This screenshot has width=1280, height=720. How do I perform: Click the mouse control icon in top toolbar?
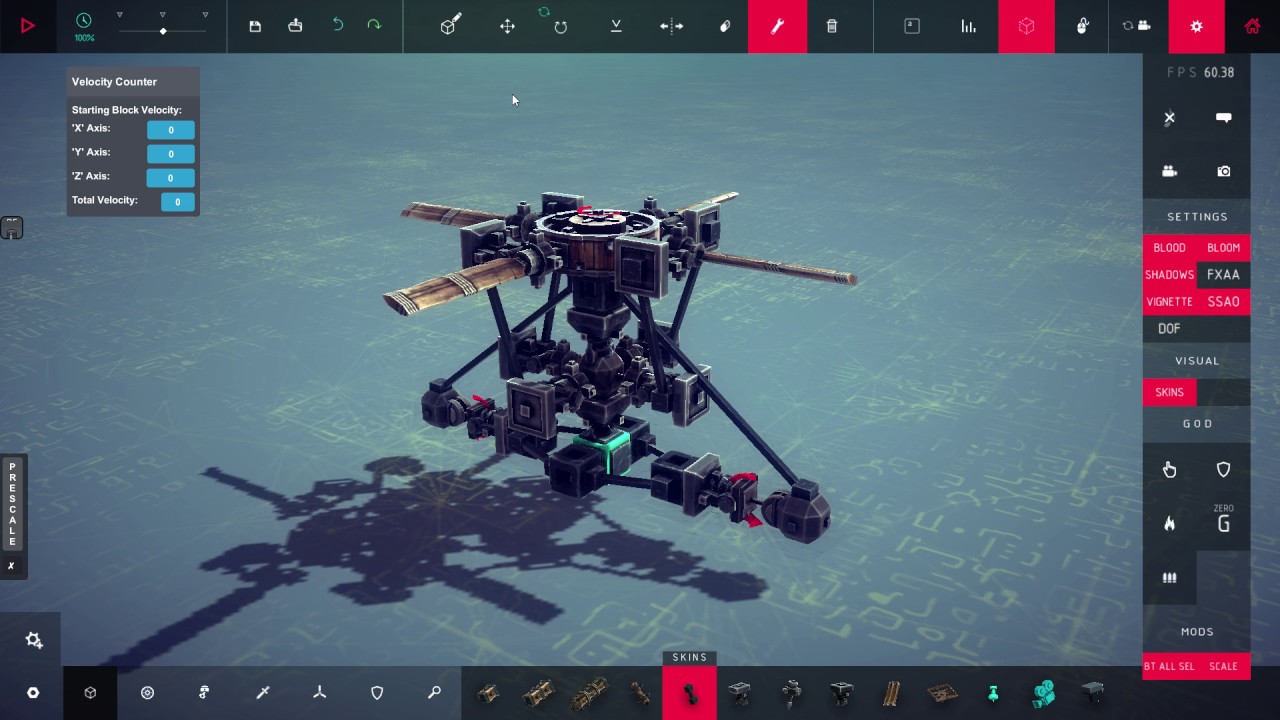1082,26
